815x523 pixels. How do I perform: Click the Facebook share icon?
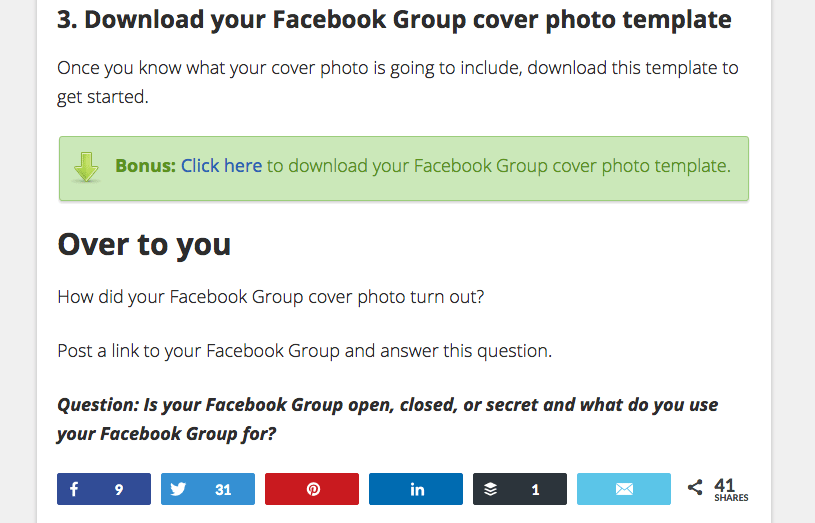[x=74, y=489]
